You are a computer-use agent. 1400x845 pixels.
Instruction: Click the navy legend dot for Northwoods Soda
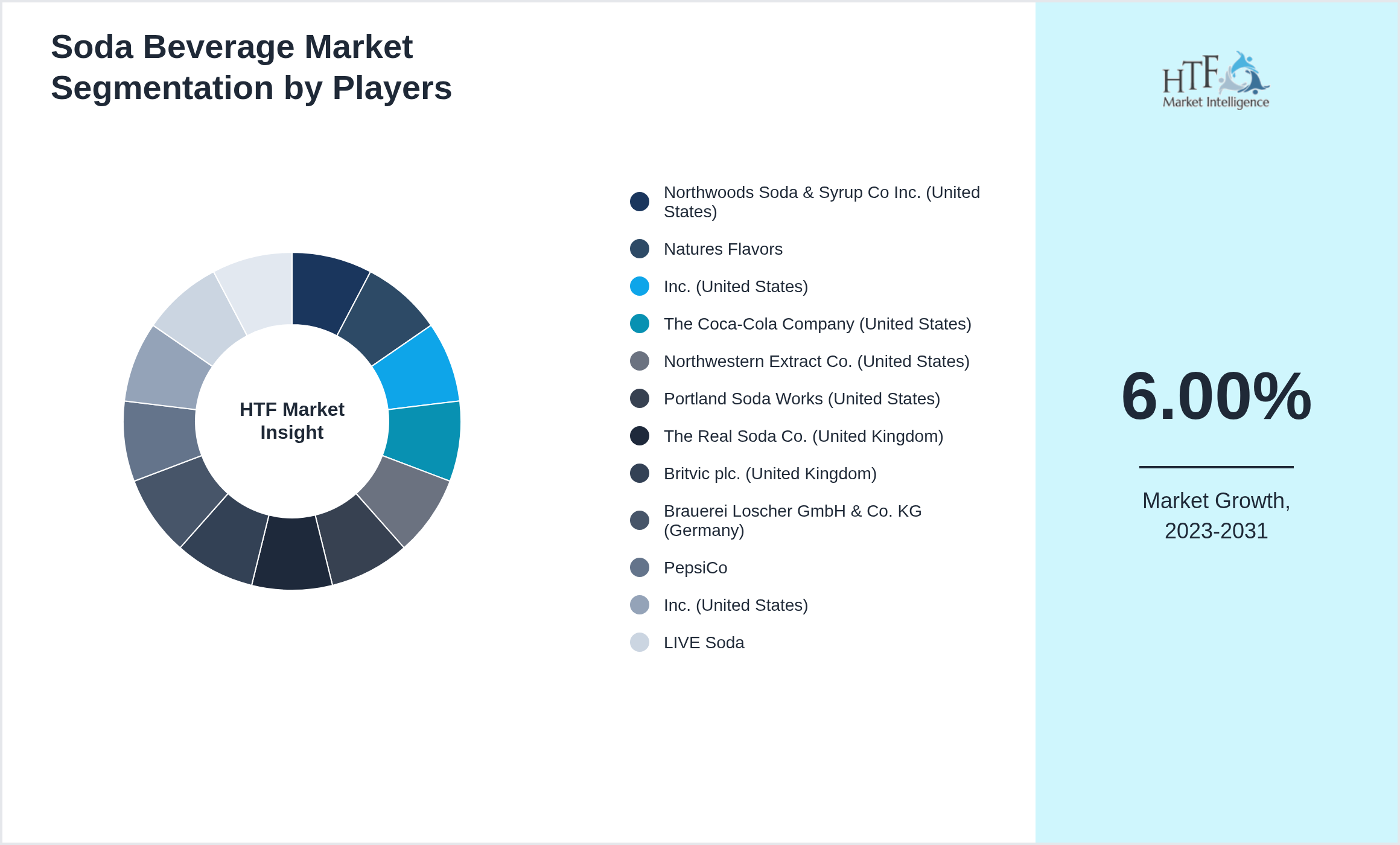640,202
